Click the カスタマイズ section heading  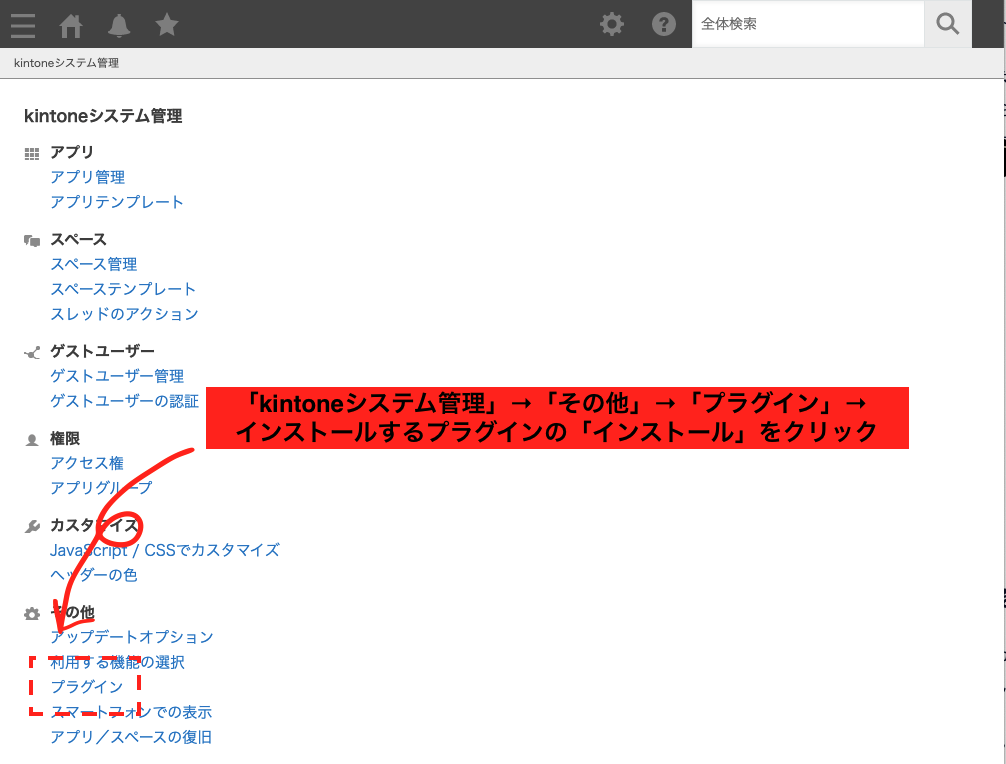pyautogui.click(x=94, y=525)
